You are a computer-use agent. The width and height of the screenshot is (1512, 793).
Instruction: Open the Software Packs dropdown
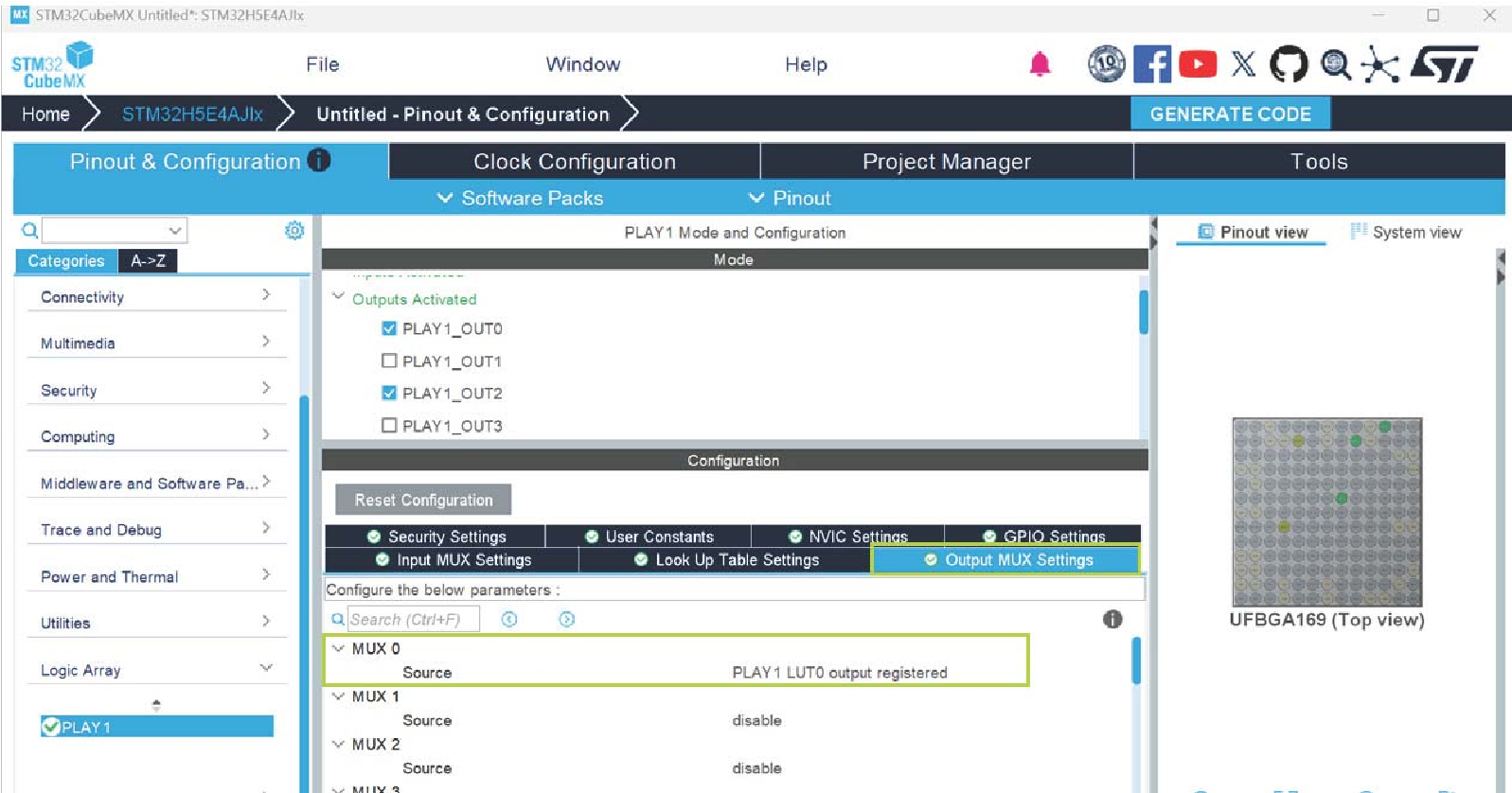click(x=520, y=198)
